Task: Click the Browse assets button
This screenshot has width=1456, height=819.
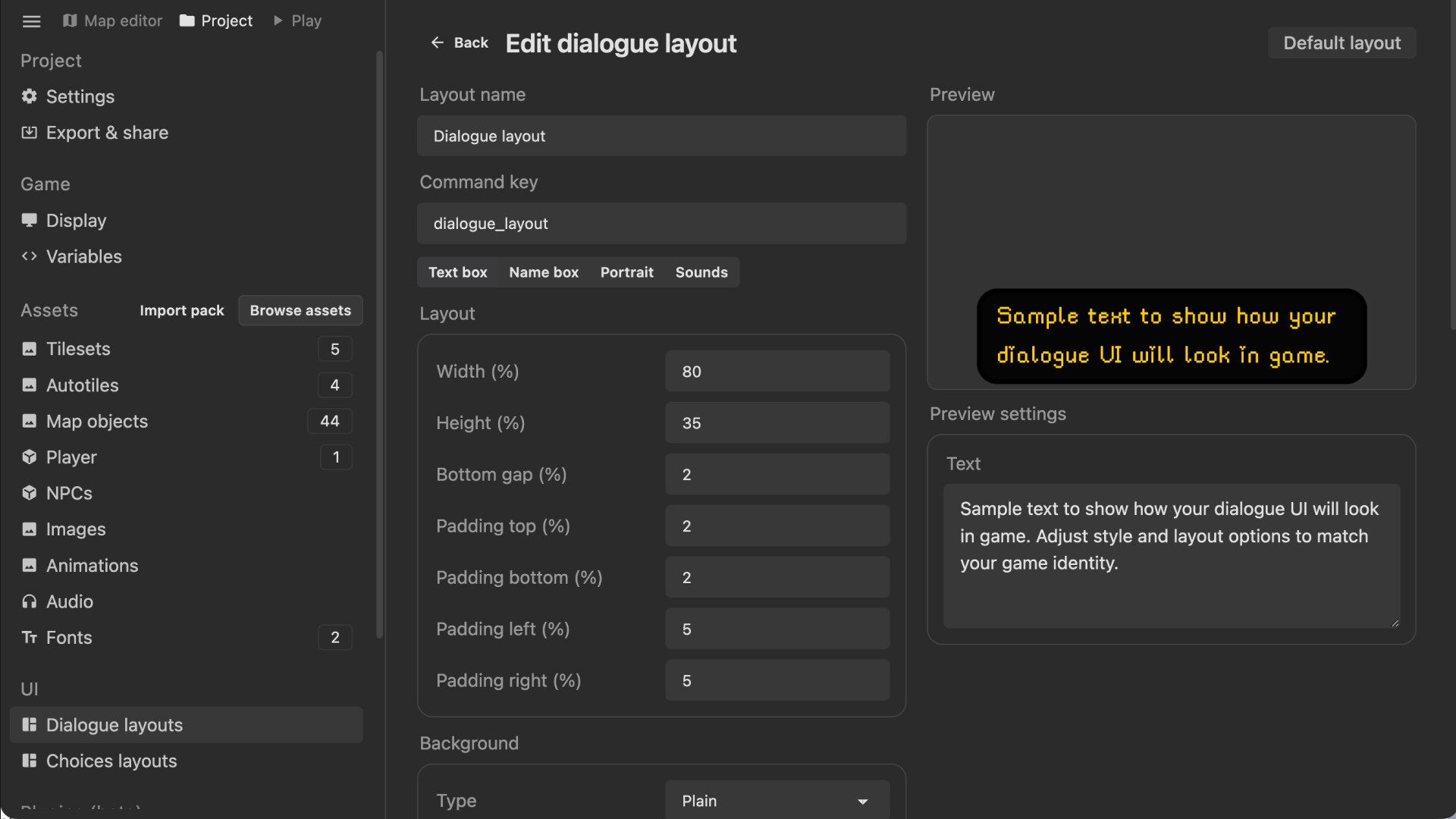Action: pos(300,311)
